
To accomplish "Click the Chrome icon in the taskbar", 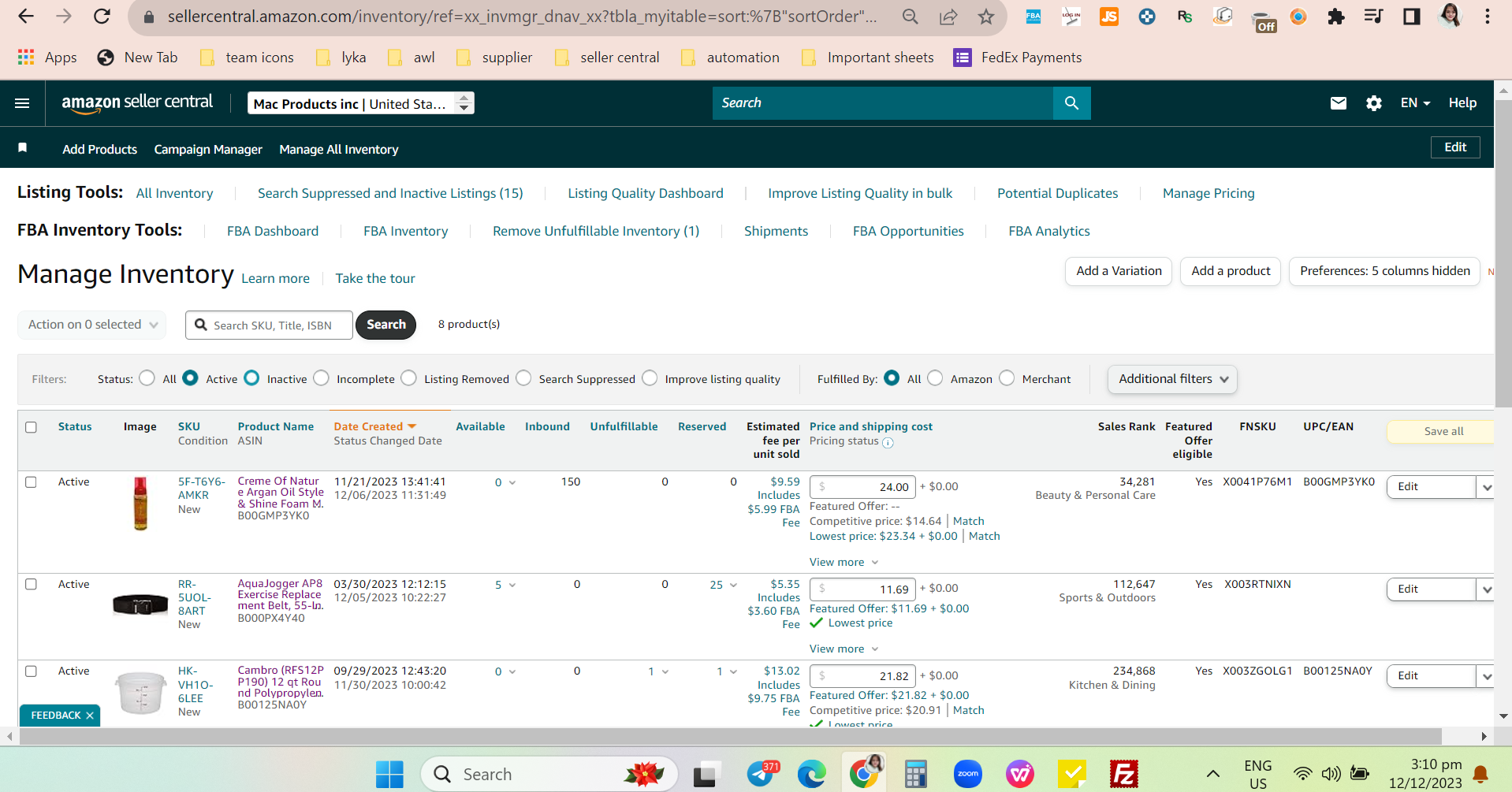I will [x=865, y=775].
